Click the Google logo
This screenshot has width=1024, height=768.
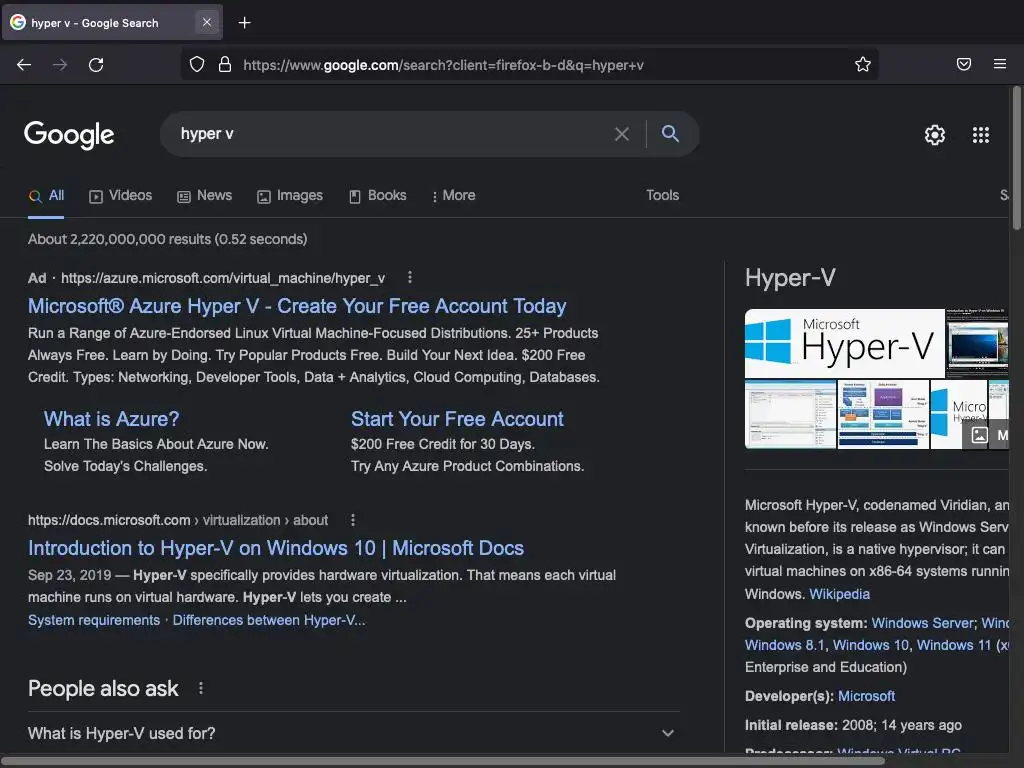click(x=69, y=135)
